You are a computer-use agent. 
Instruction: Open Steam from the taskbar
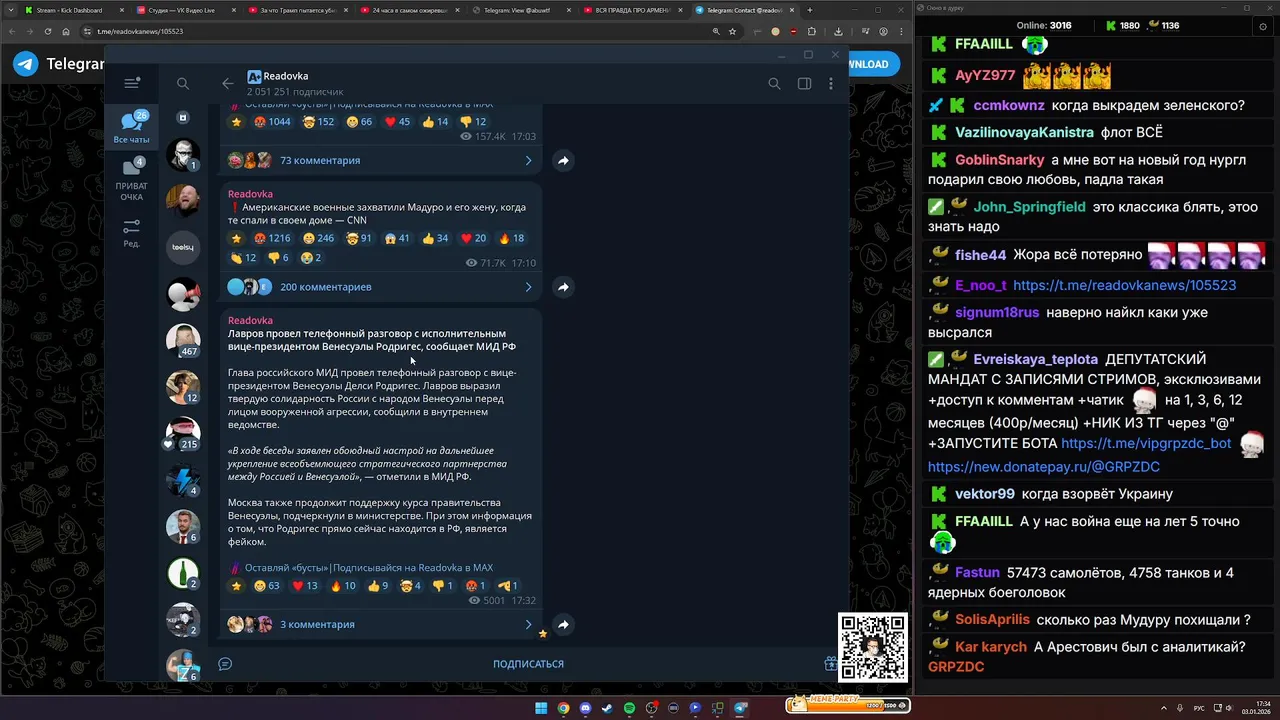coord(607,708)
